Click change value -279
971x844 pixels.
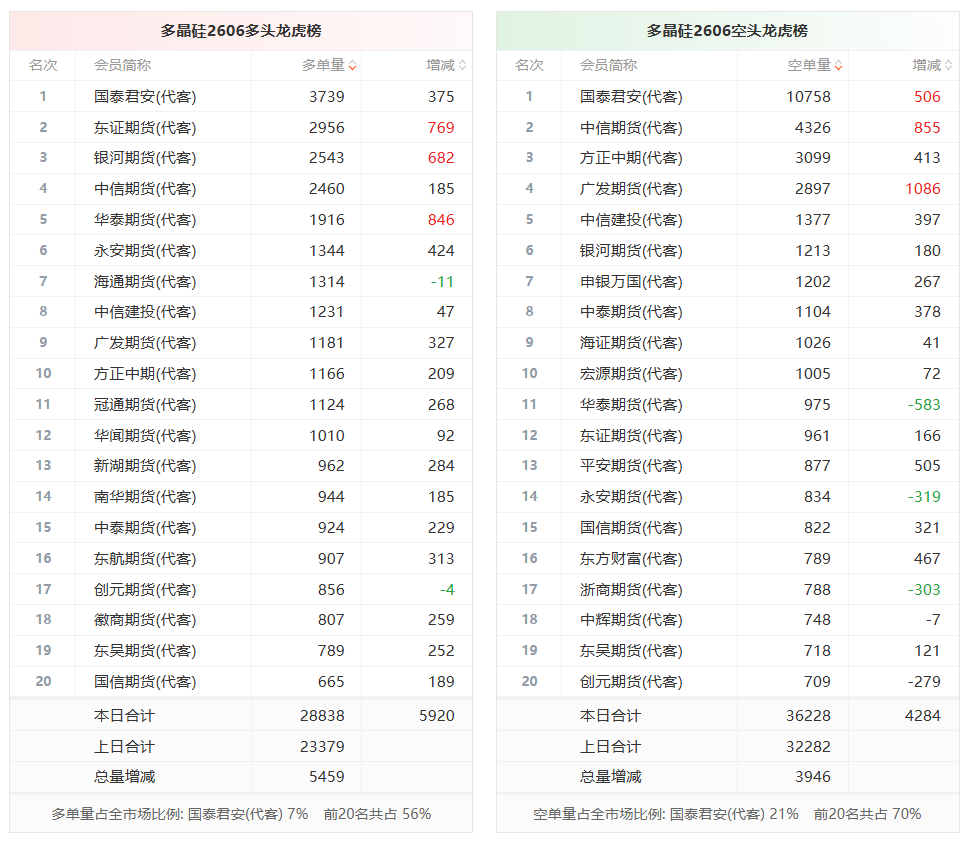(x=924, y=682)
